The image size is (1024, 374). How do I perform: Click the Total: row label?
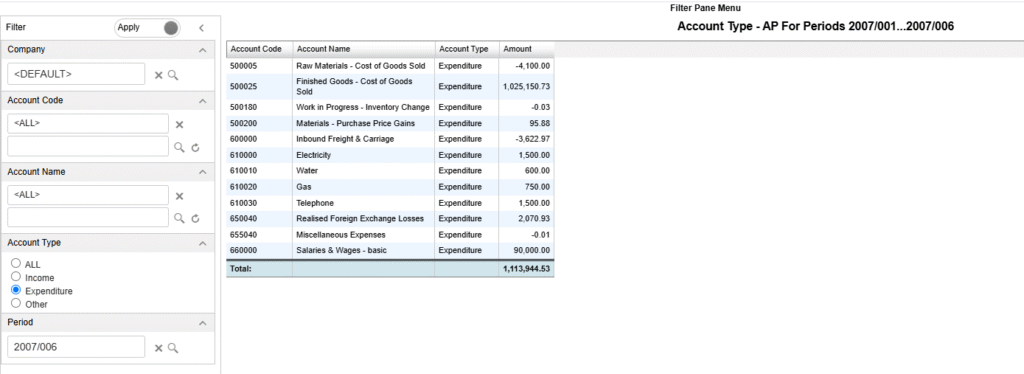(x=241, y=268)
